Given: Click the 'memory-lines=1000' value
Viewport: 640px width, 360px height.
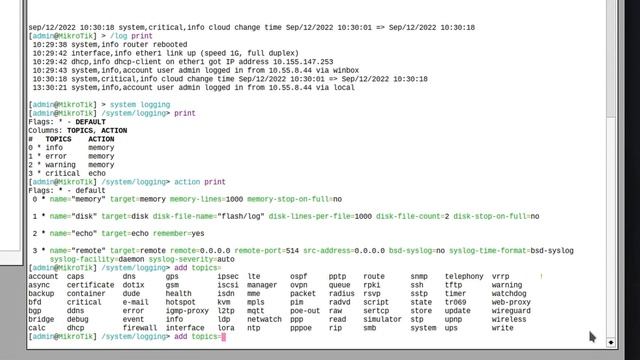Looking at the screenshot, I should point(206,199).
